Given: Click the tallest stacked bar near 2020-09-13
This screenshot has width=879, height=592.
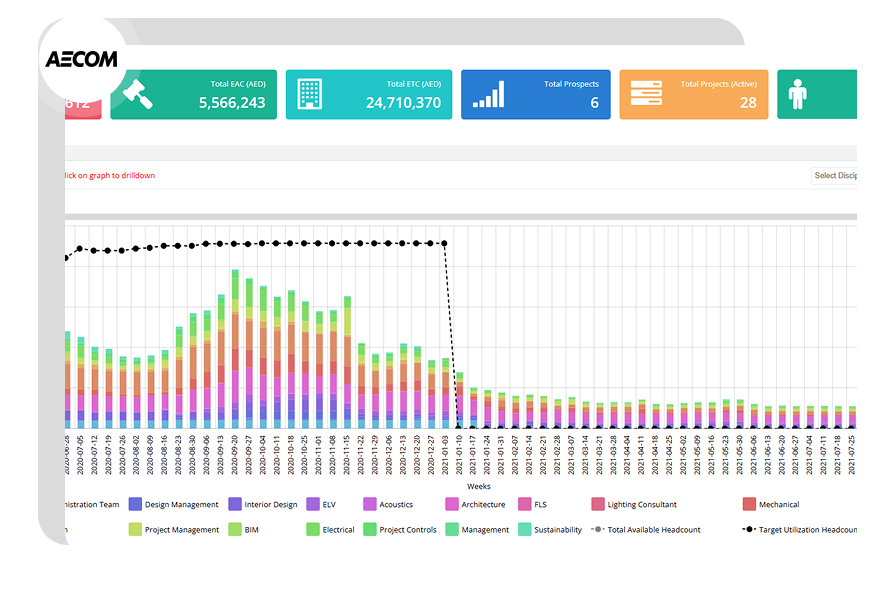Looking at the screenshot, I should (237, 350).
